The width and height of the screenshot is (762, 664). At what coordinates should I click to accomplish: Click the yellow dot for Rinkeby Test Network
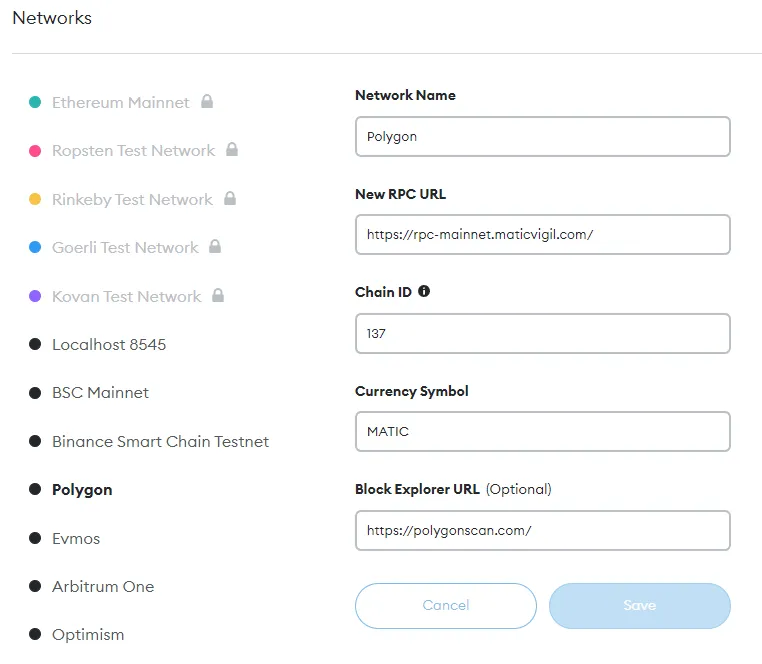[x=35, y=199]
